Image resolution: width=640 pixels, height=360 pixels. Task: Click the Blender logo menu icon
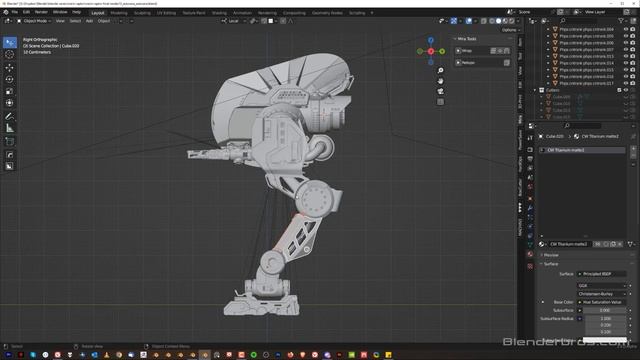6,12
